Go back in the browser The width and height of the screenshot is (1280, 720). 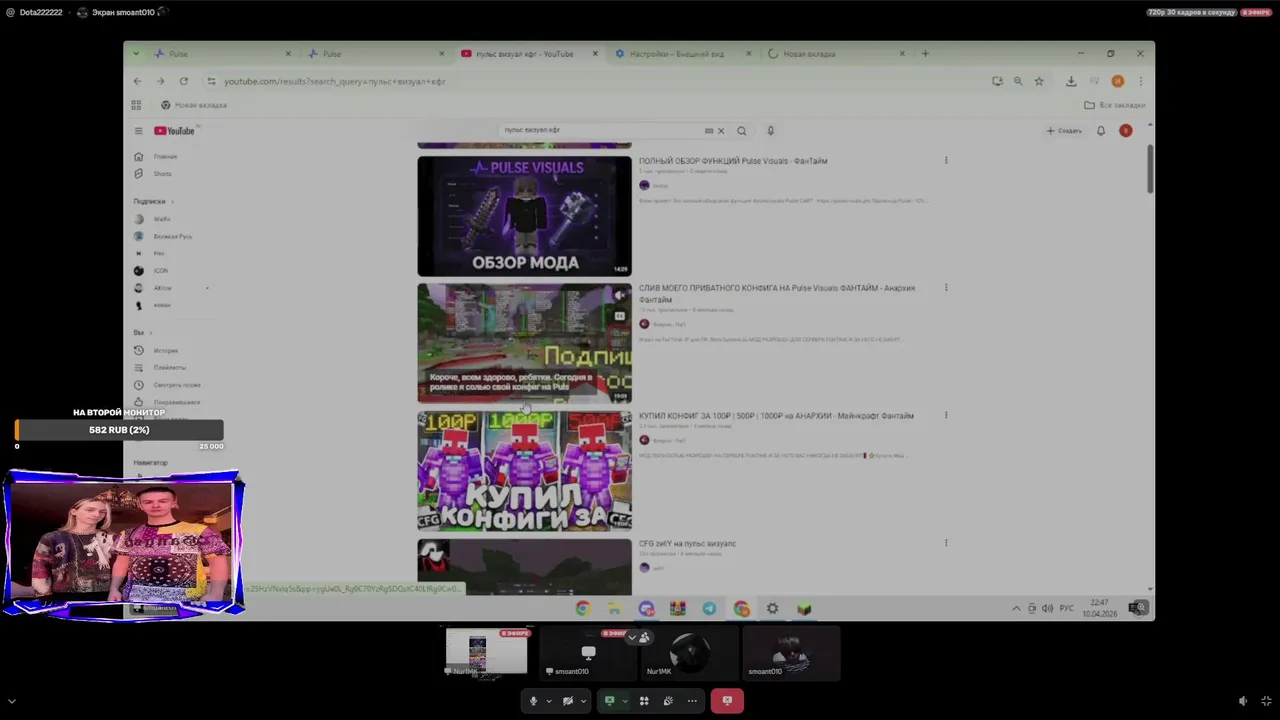[x=138, y=81]
